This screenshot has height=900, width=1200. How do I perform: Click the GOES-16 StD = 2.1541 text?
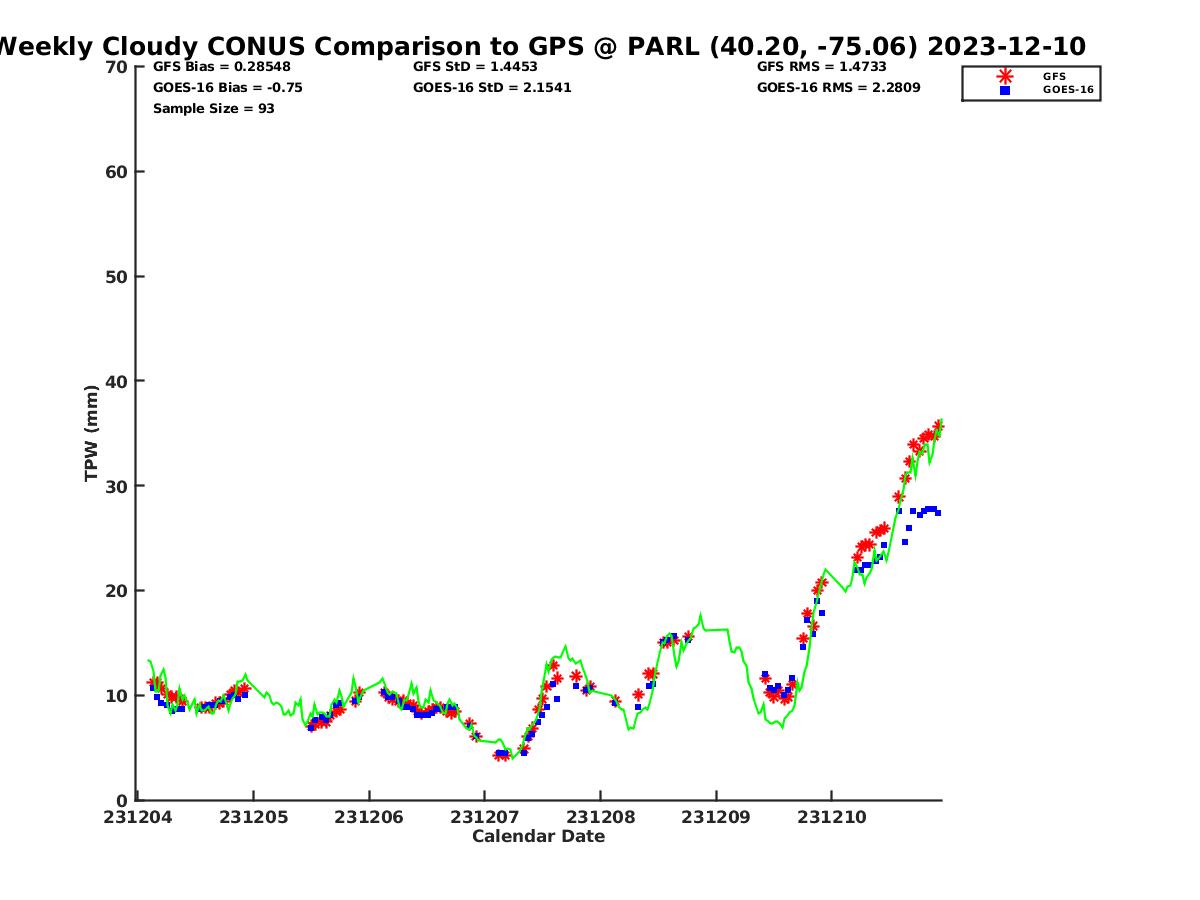[x=492, y=88]
